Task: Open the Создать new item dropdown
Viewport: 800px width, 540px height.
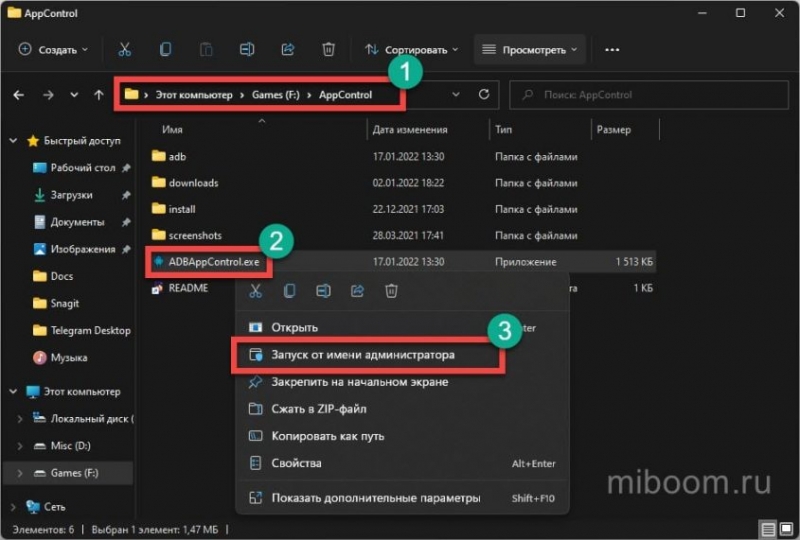Action: pyautogui.click(x=53, y=50)
